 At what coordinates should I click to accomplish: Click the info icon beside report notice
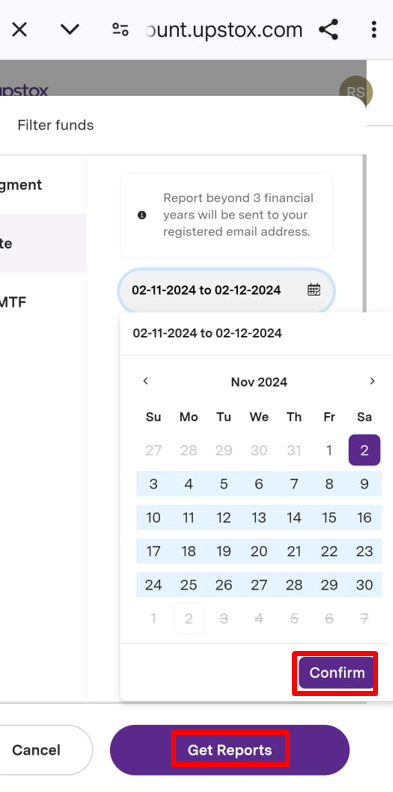pyautogui.click(x=142, y=215)
